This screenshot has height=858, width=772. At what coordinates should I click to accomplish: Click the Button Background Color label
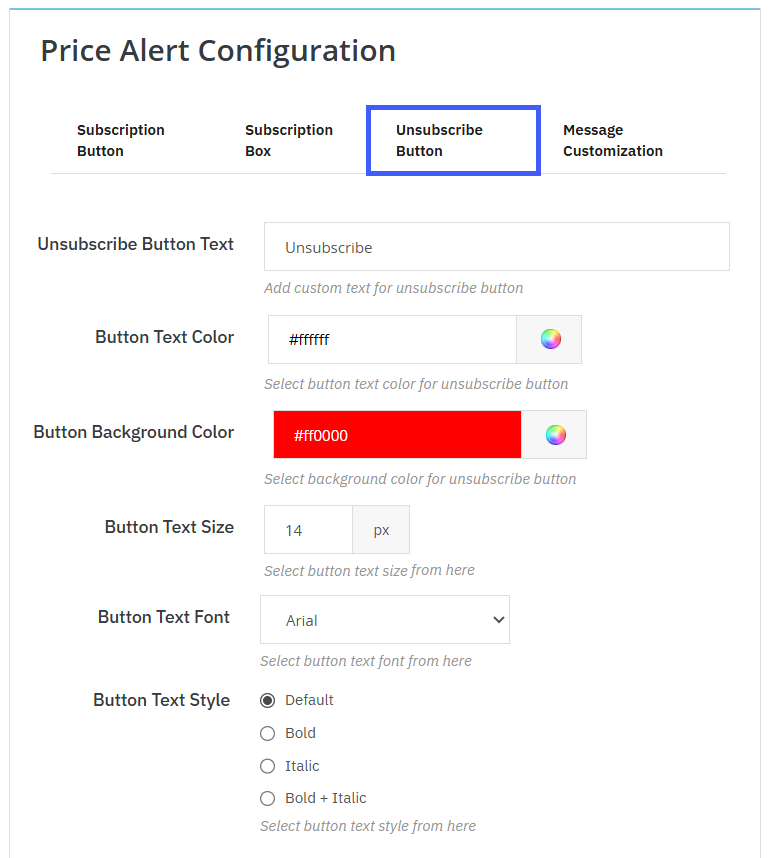point(134,432)
